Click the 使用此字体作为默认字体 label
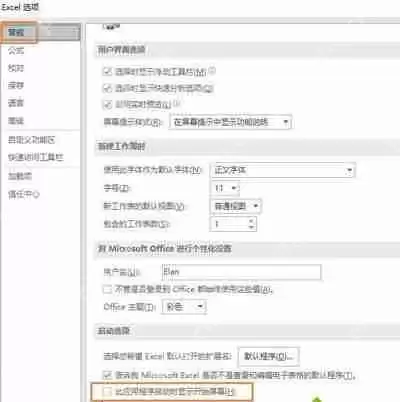400x402 pixels. [152, 170]
